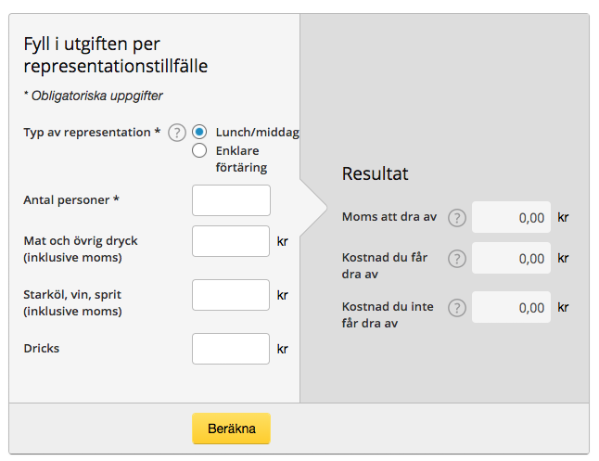Click the Lunch/middag text label
The height and width of the screenshot is (461, 599).
(x=257, y=132)
